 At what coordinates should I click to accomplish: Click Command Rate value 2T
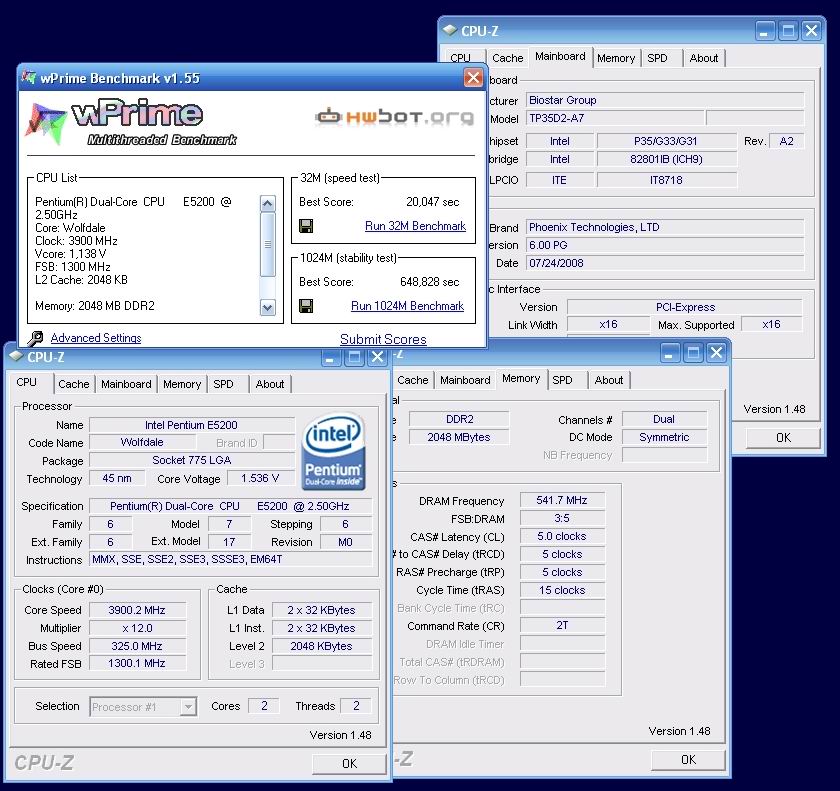click(562, 626)
